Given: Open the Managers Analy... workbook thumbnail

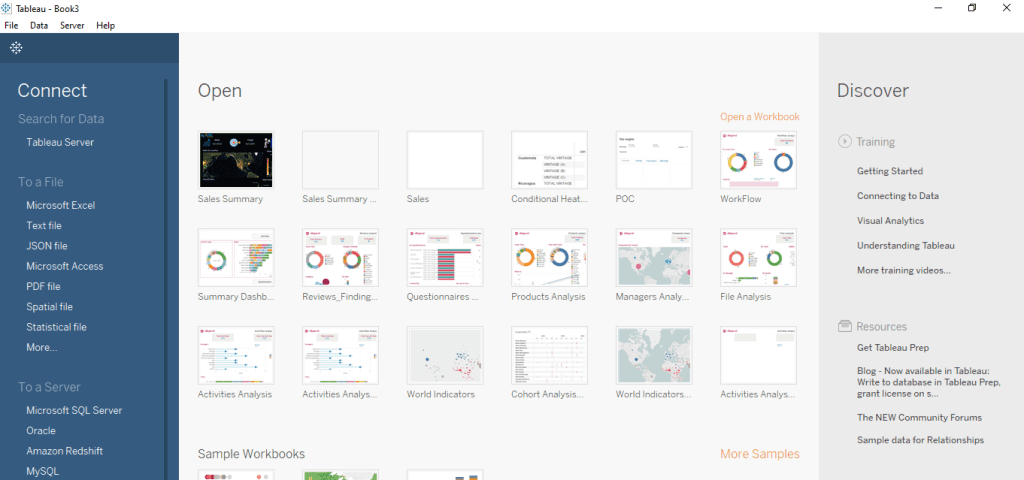Looking at the screenshot, I should [x=654, y=257].
